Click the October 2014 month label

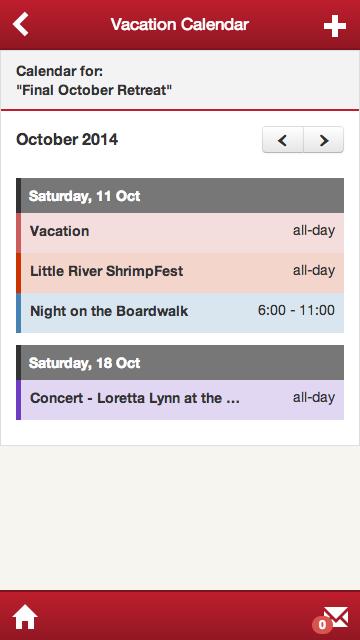[67, 140]
